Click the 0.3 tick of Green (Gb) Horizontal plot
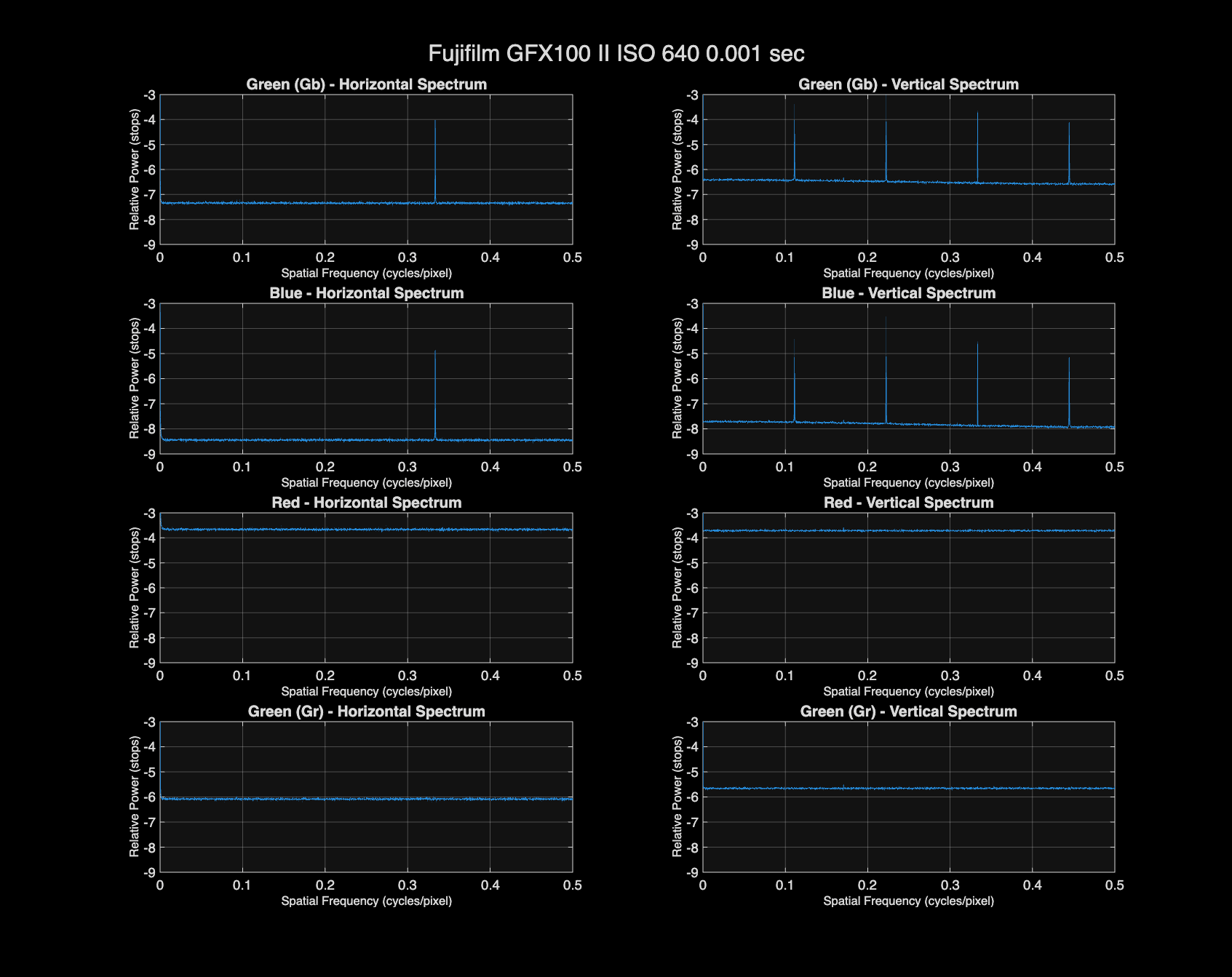Screen dimensions: 1232x977 click(x=408, y=258)
